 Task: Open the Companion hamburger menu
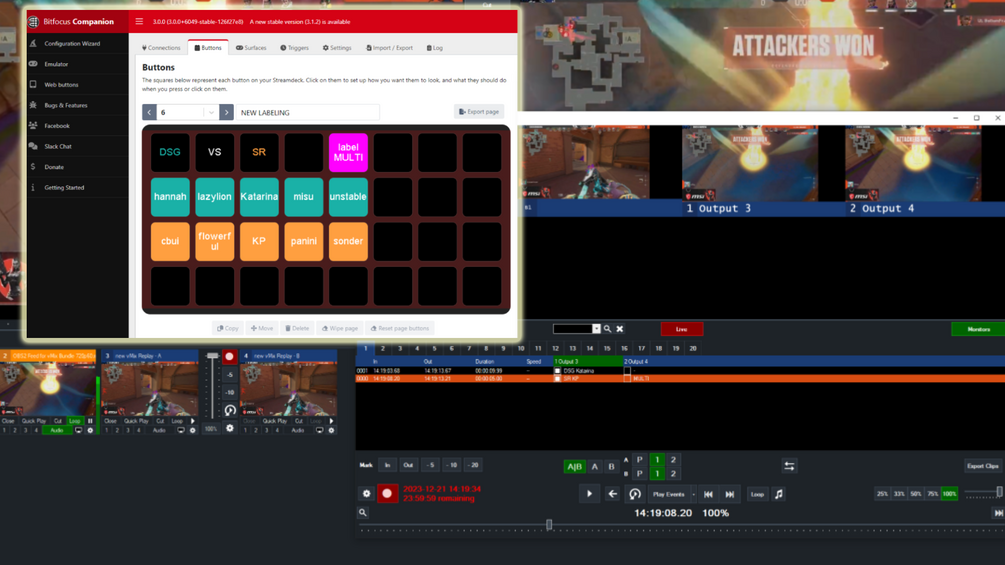point(139,21)
